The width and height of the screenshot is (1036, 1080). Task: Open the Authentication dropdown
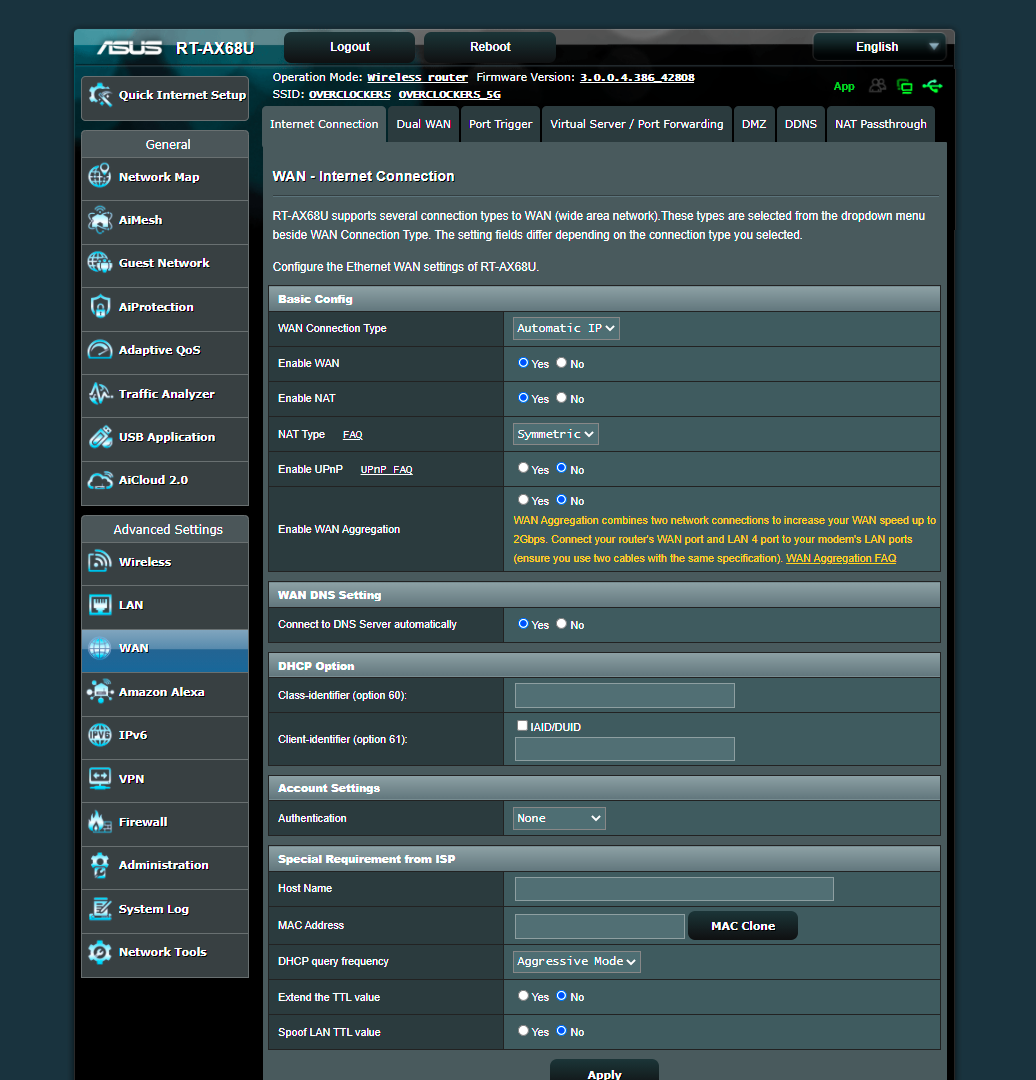pos(559,818)
